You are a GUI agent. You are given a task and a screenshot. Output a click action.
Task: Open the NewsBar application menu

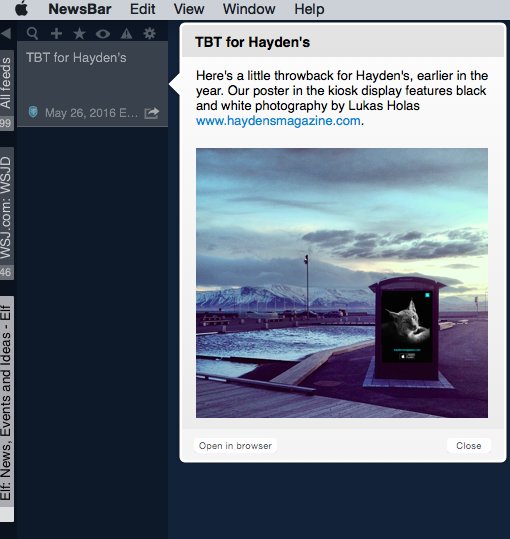click(80, 9)
